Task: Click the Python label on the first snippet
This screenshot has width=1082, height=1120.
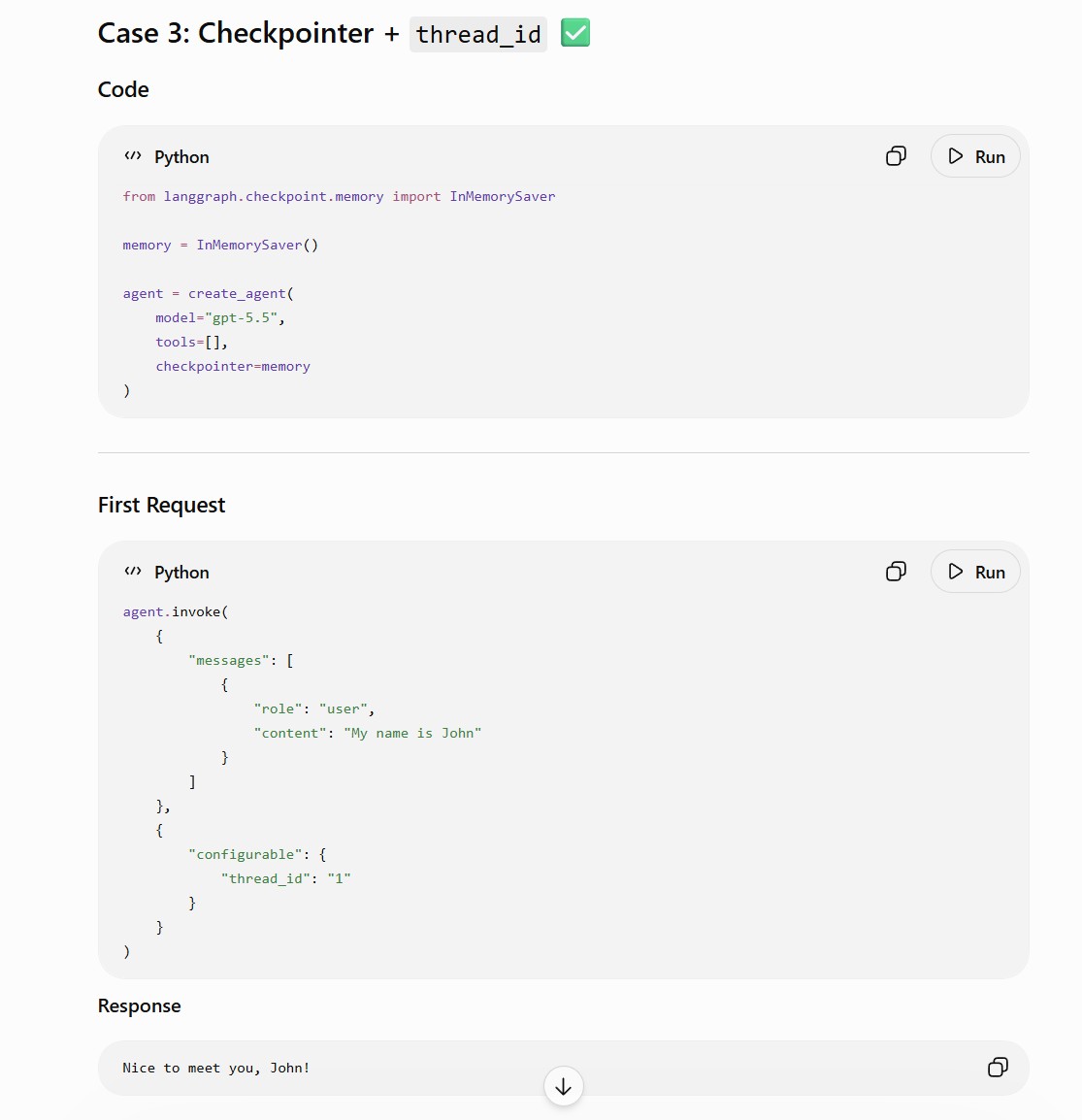Action: (181, 157)
